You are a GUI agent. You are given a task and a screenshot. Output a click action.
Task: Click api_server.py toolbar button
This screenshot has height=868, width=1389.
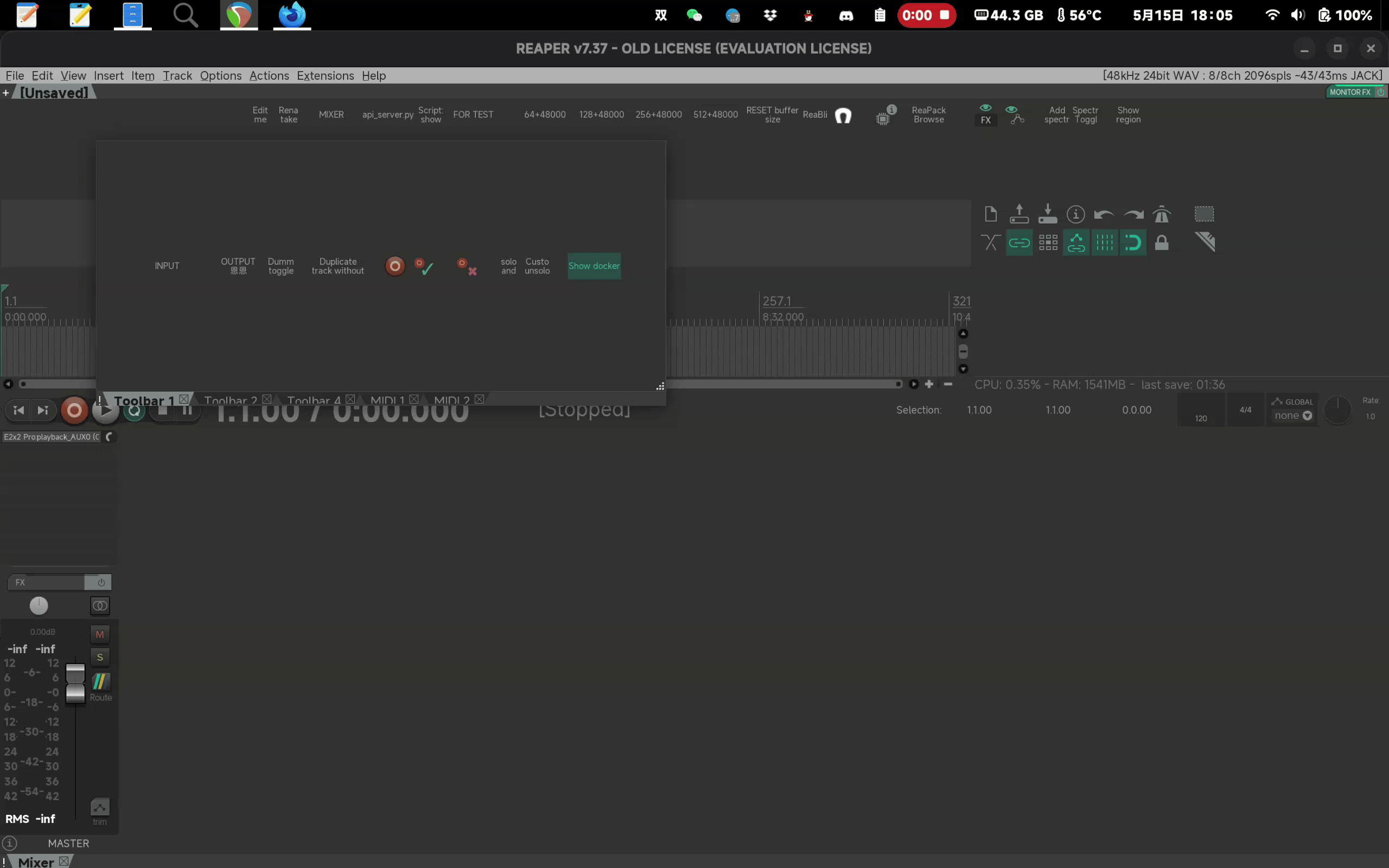tap(387, 115)
